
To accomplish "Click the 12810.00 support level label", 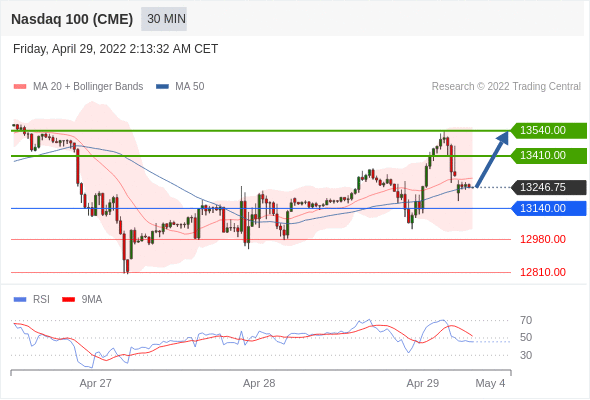I will tap(543, 272).
